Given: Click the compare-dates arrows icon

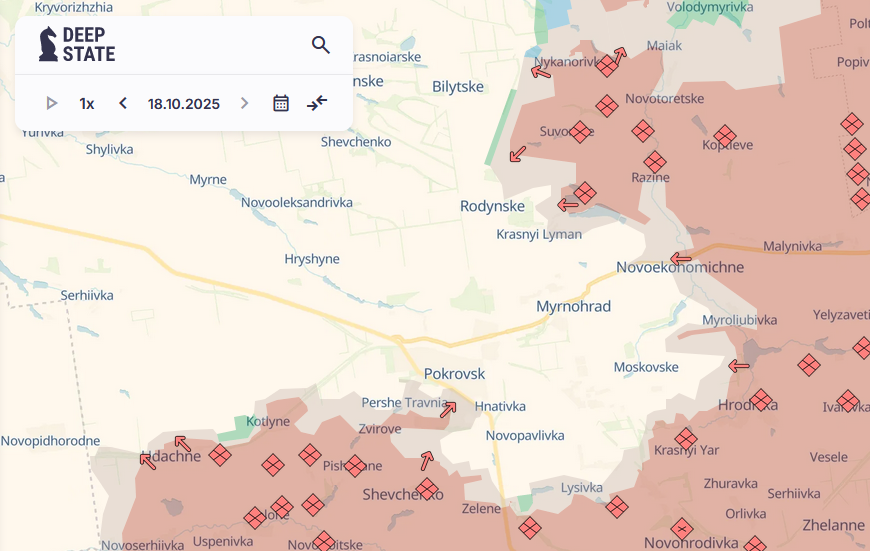Looking at the screenshot, I should pos(317,103).
